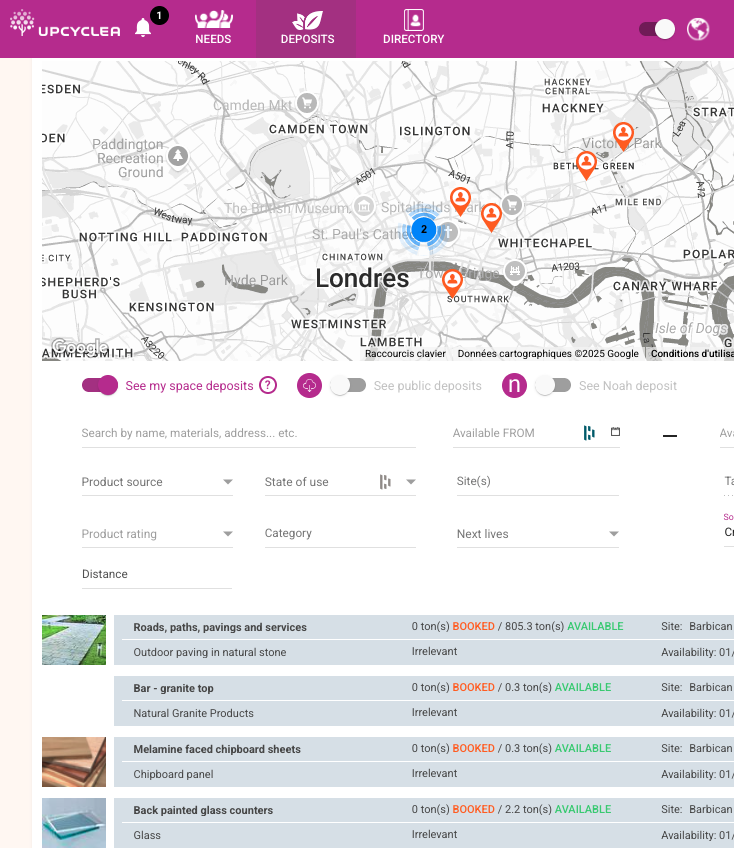
Task: Enable See Noah deposit toggle
Action: 553,386
